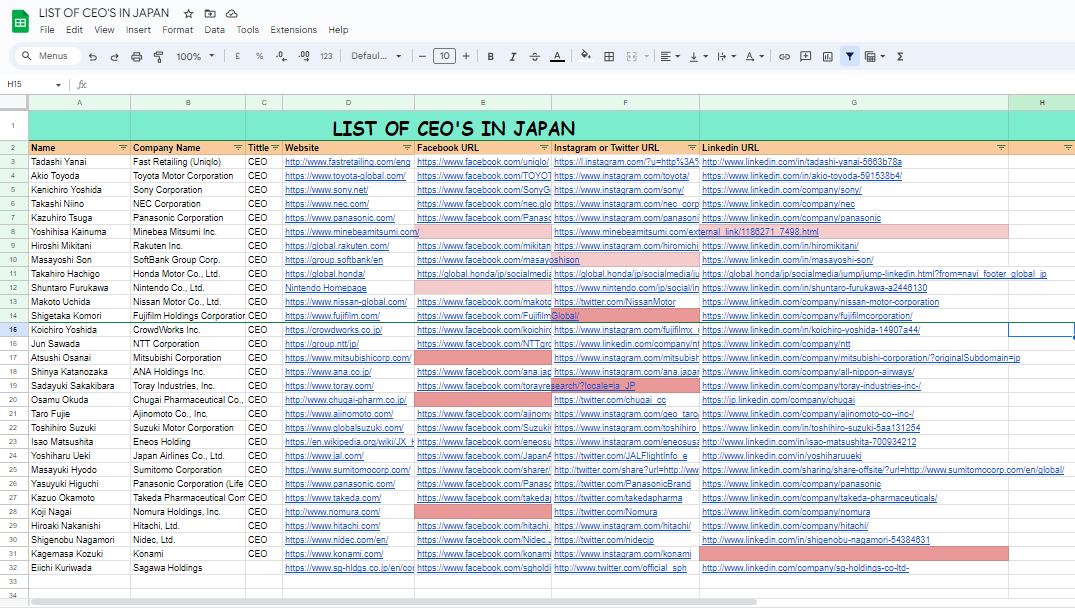Select the paint format roller icon
Screen dimensions: 1075x608
point(158,56)
